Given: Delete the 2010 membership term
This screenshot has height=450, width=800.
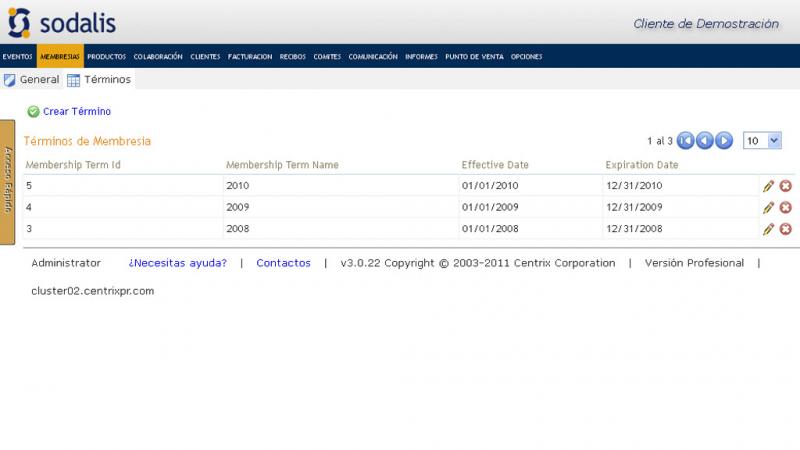Looking at the screenshot, I should click(785, 186).
